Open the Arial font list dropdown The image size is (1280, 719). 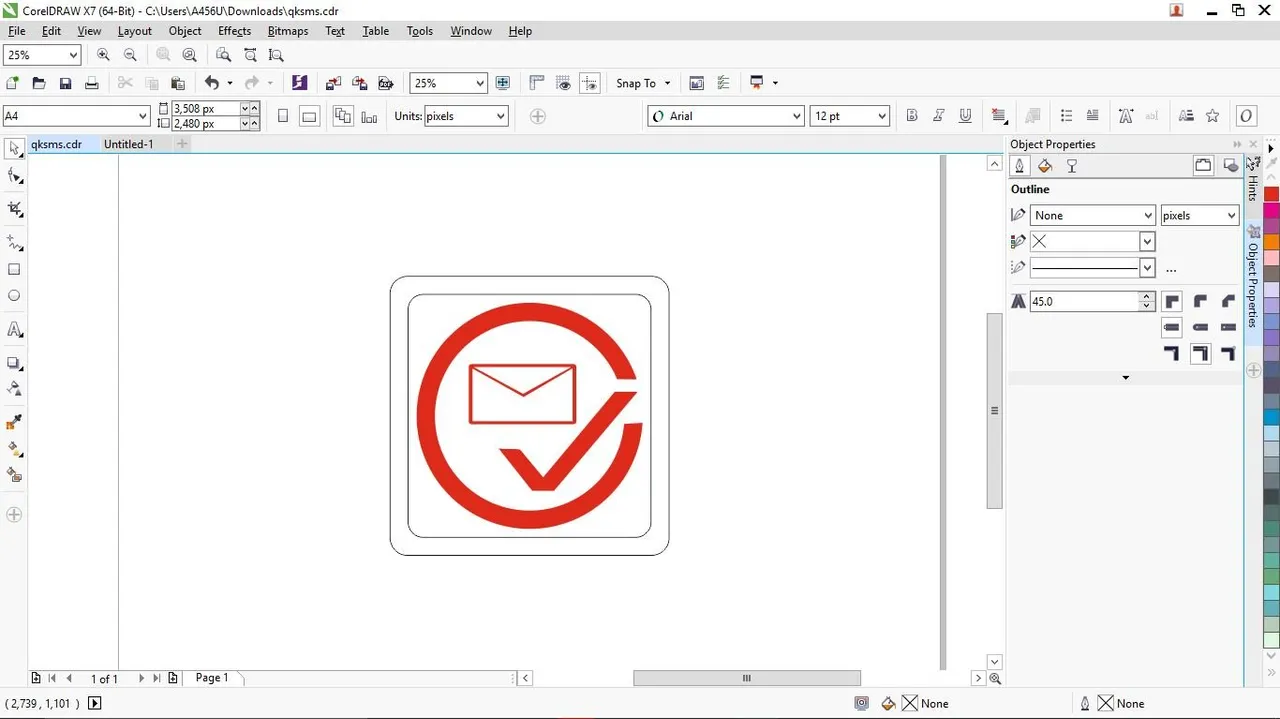click(797, 116)
